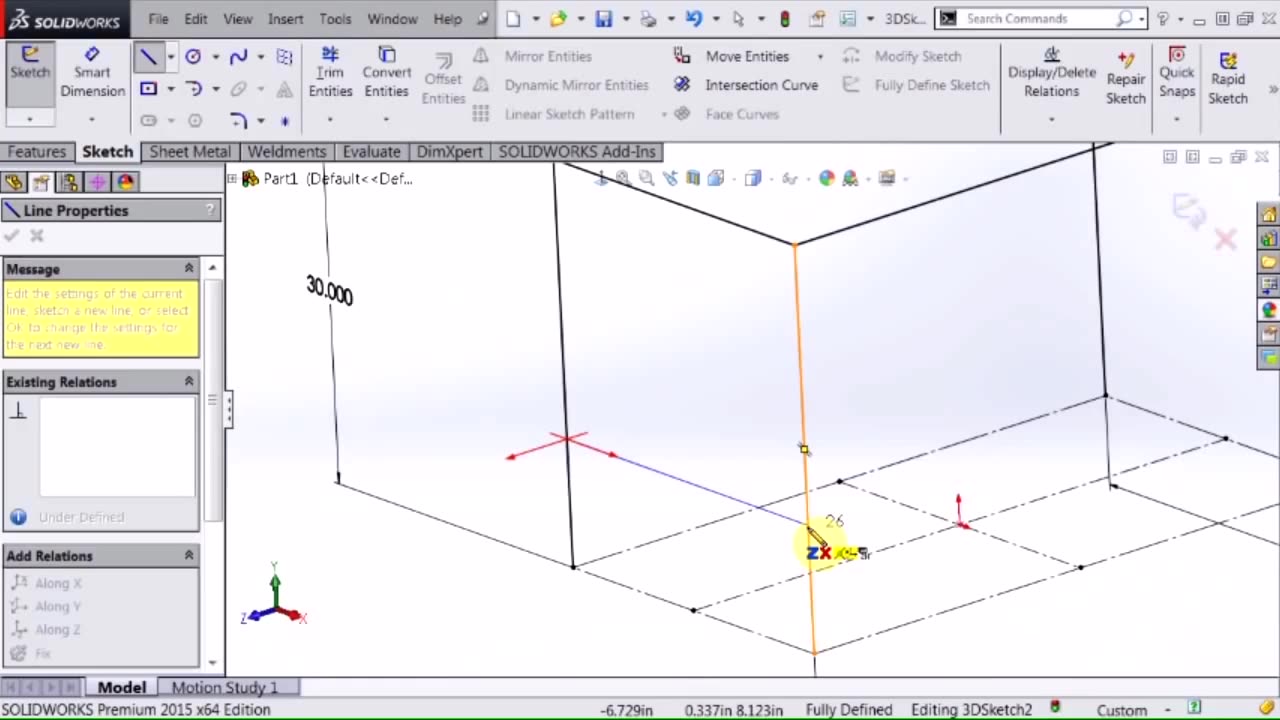Select the Circle sketch tool
Viewport: 1280px width, 720px height.
(193, 57)
